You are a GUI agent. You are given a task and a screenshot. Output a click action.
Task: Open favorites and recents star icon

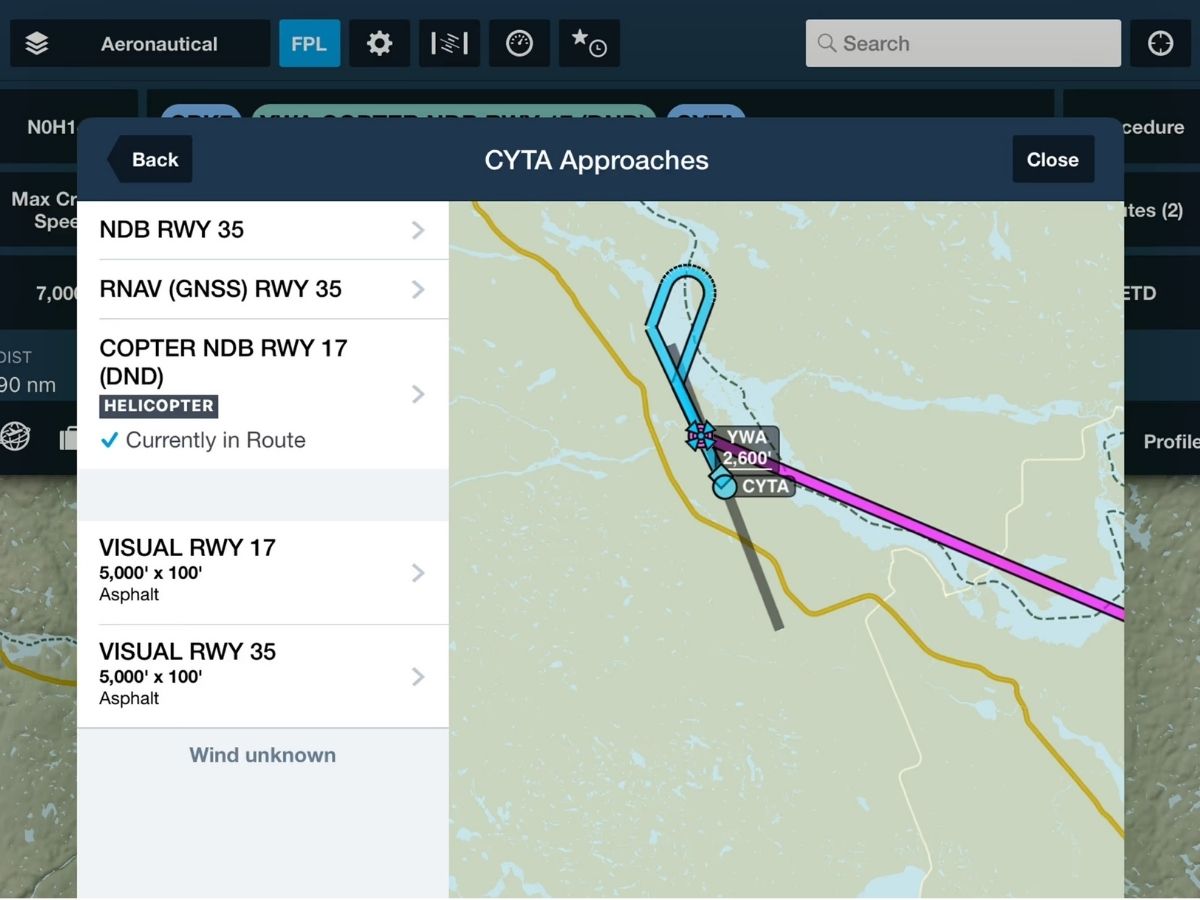[588, 44]
